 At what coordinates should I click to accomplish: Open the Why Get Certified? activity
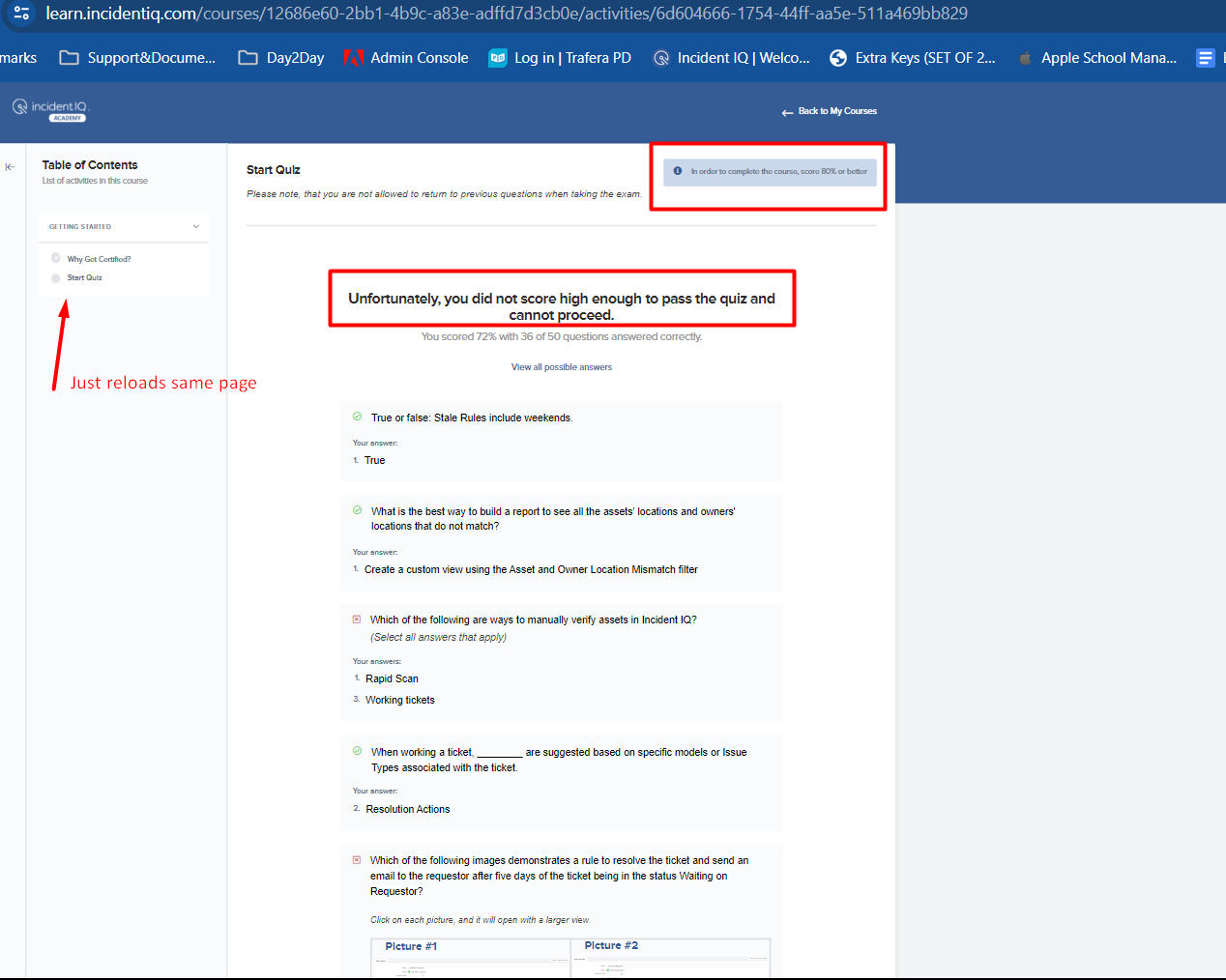[99, 259]
